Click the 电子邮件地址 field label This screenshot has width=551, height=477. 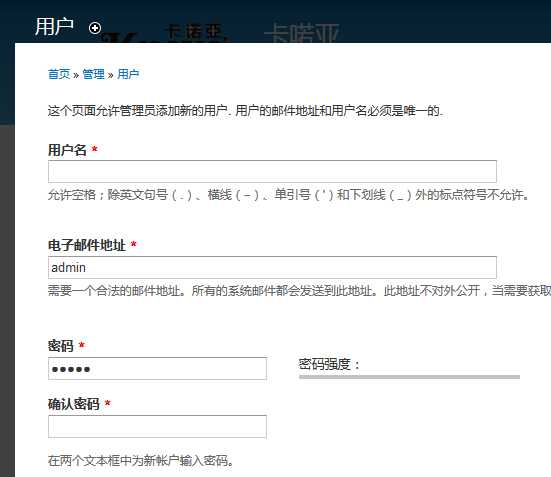tap(87, 245)
